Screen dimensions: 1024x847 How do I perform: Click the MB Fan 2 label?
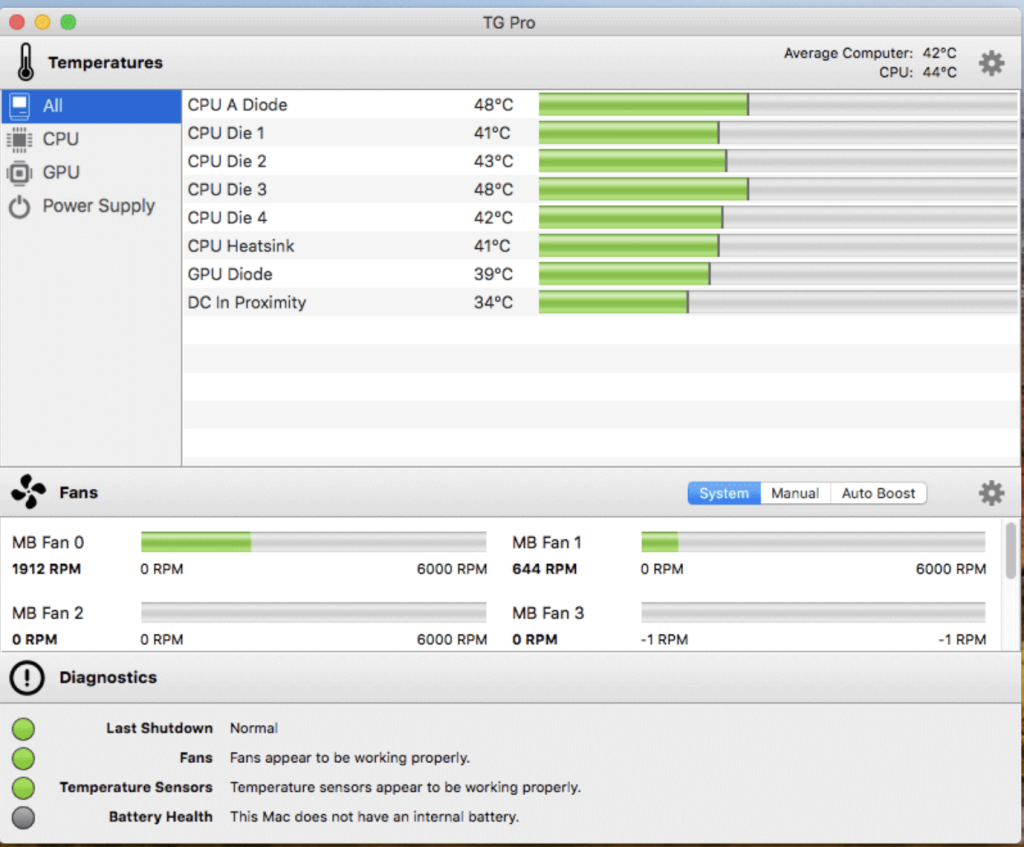[x=48, y=613]
